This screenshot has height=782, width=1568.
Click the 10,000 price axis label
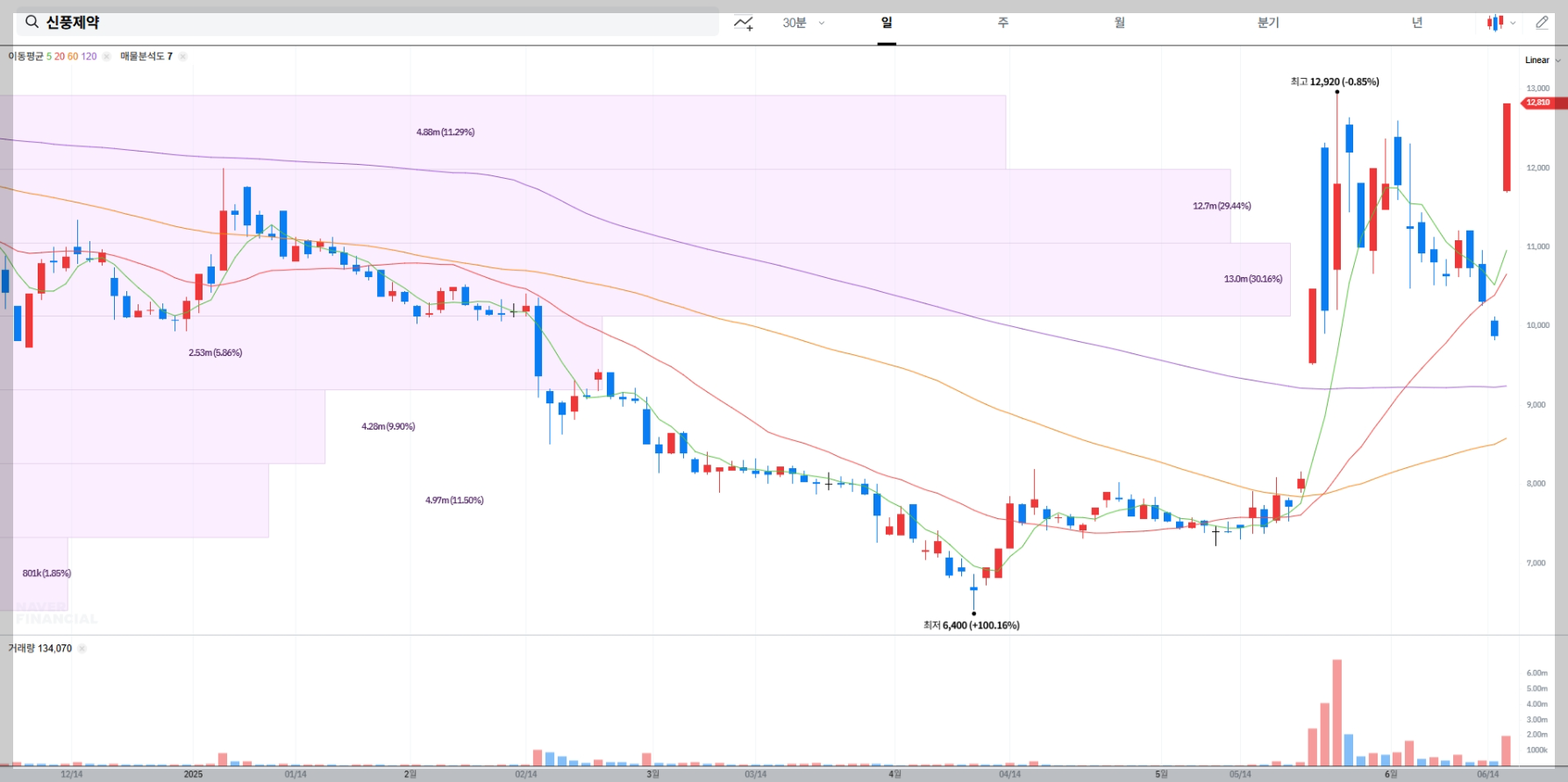pyautogui.click(x=1538, y=325)
